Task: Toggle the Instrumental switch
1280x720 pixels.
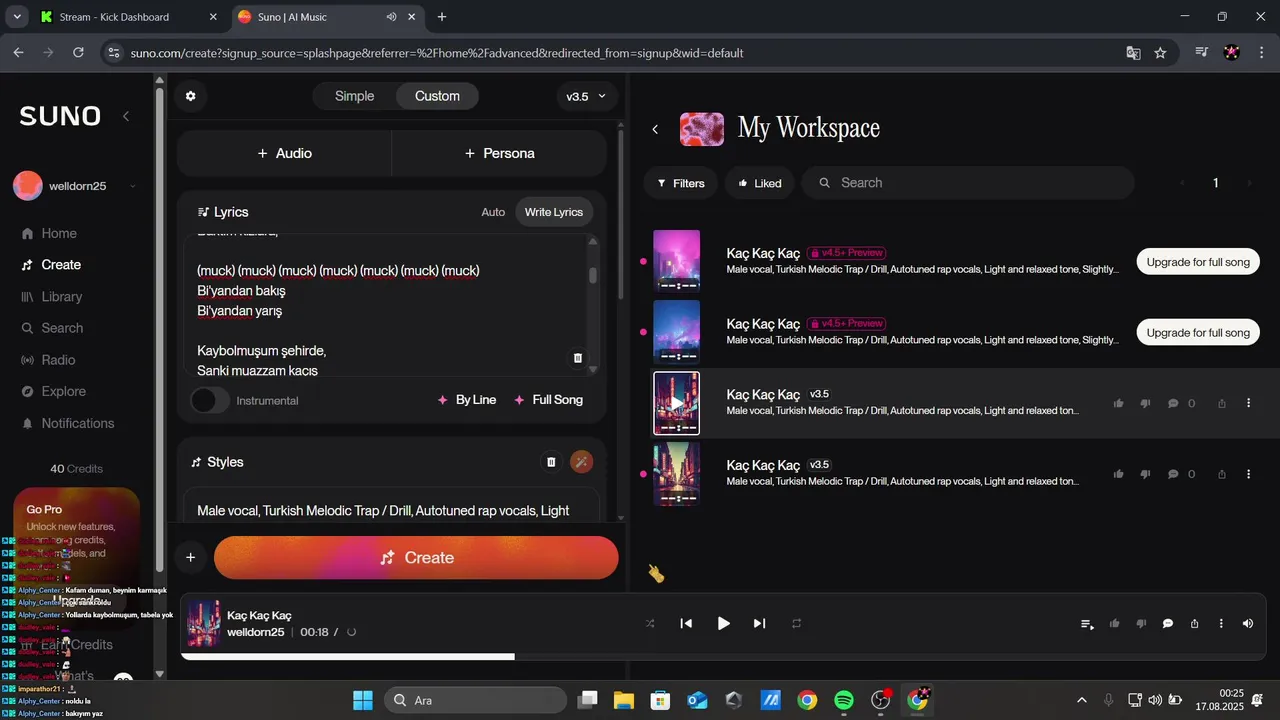Action: (x=210, y=400)
